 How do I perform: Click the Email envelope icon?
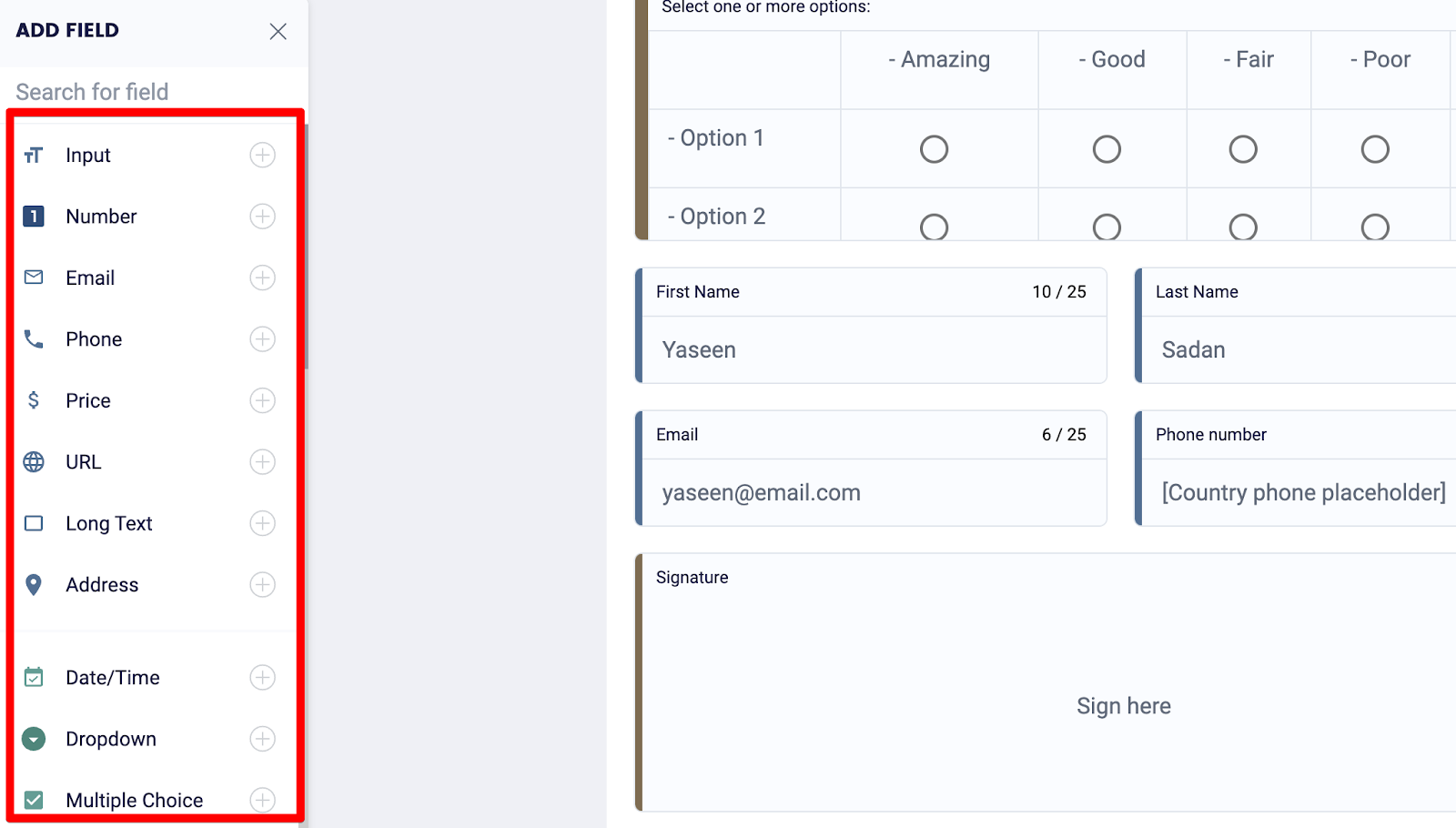pos(33,278)
